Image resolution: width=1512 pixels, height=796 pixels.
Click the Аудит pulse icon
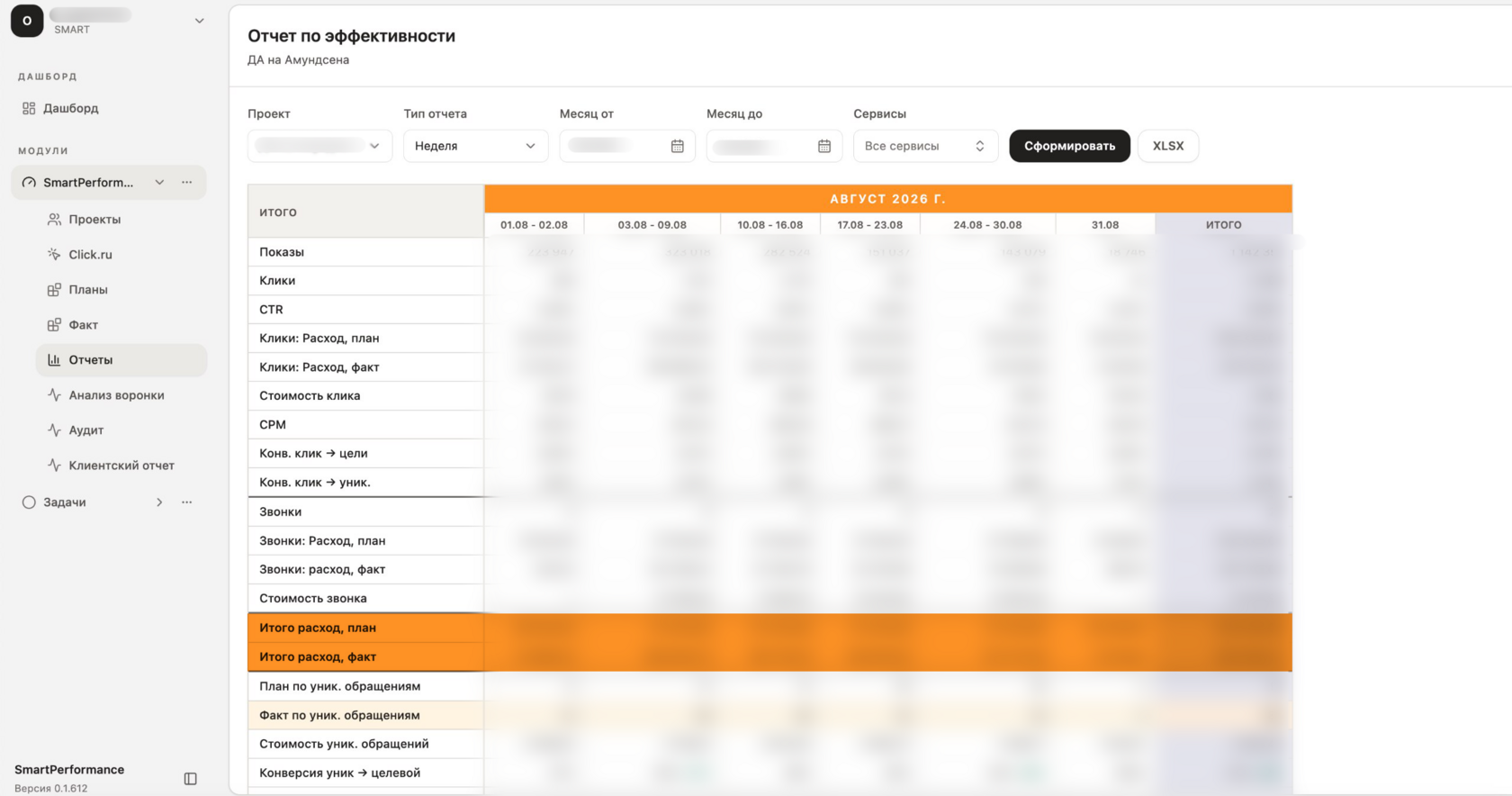click(x=54, y=430)
